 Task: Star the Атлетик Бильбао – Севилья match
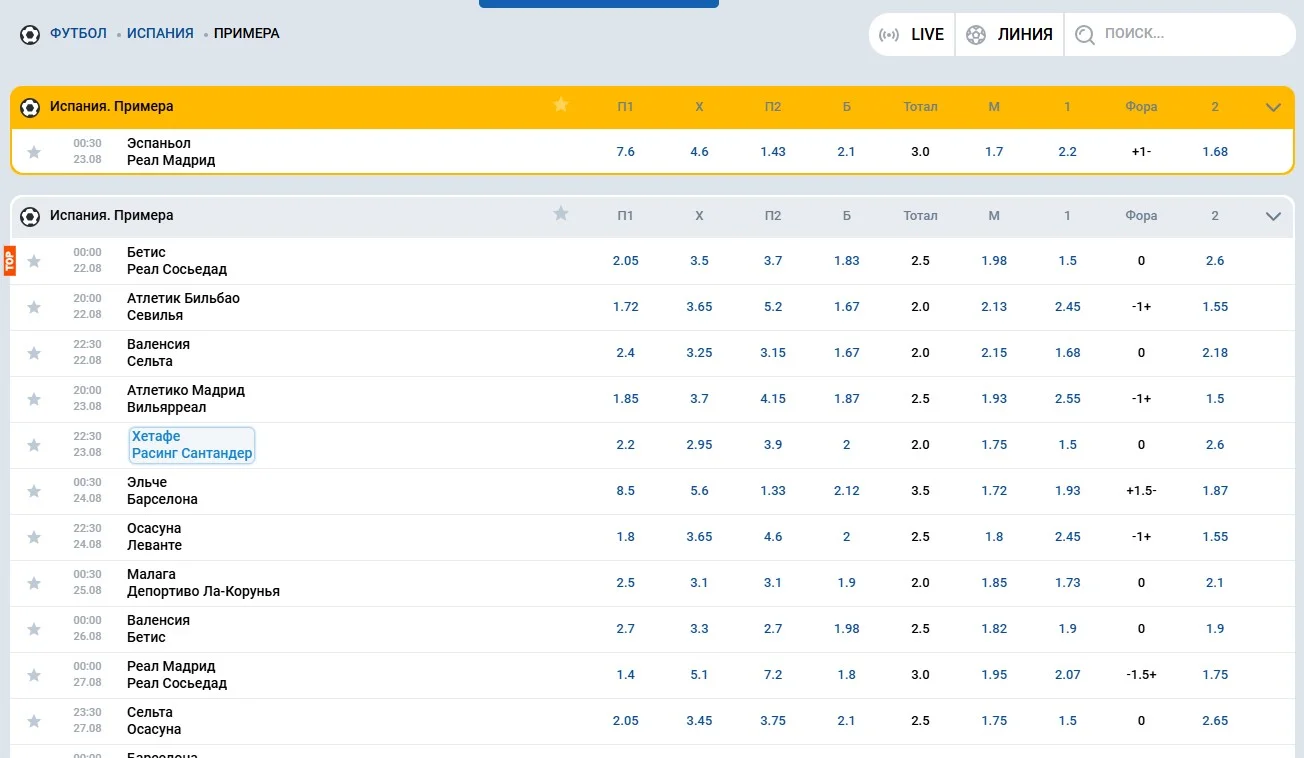[x=34, y=307]
